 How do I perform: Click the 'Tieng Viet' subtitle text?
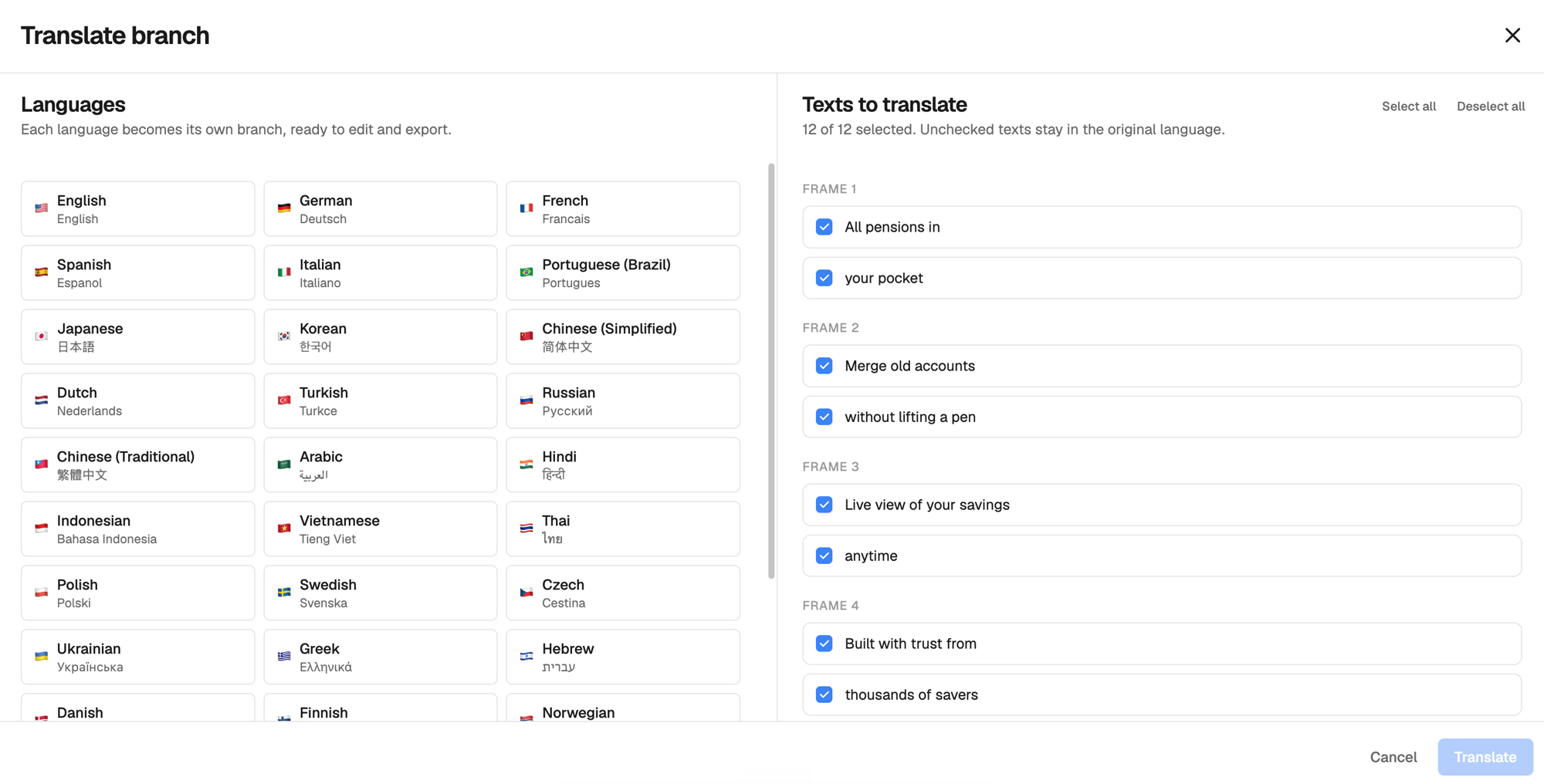tap(327, 539)
